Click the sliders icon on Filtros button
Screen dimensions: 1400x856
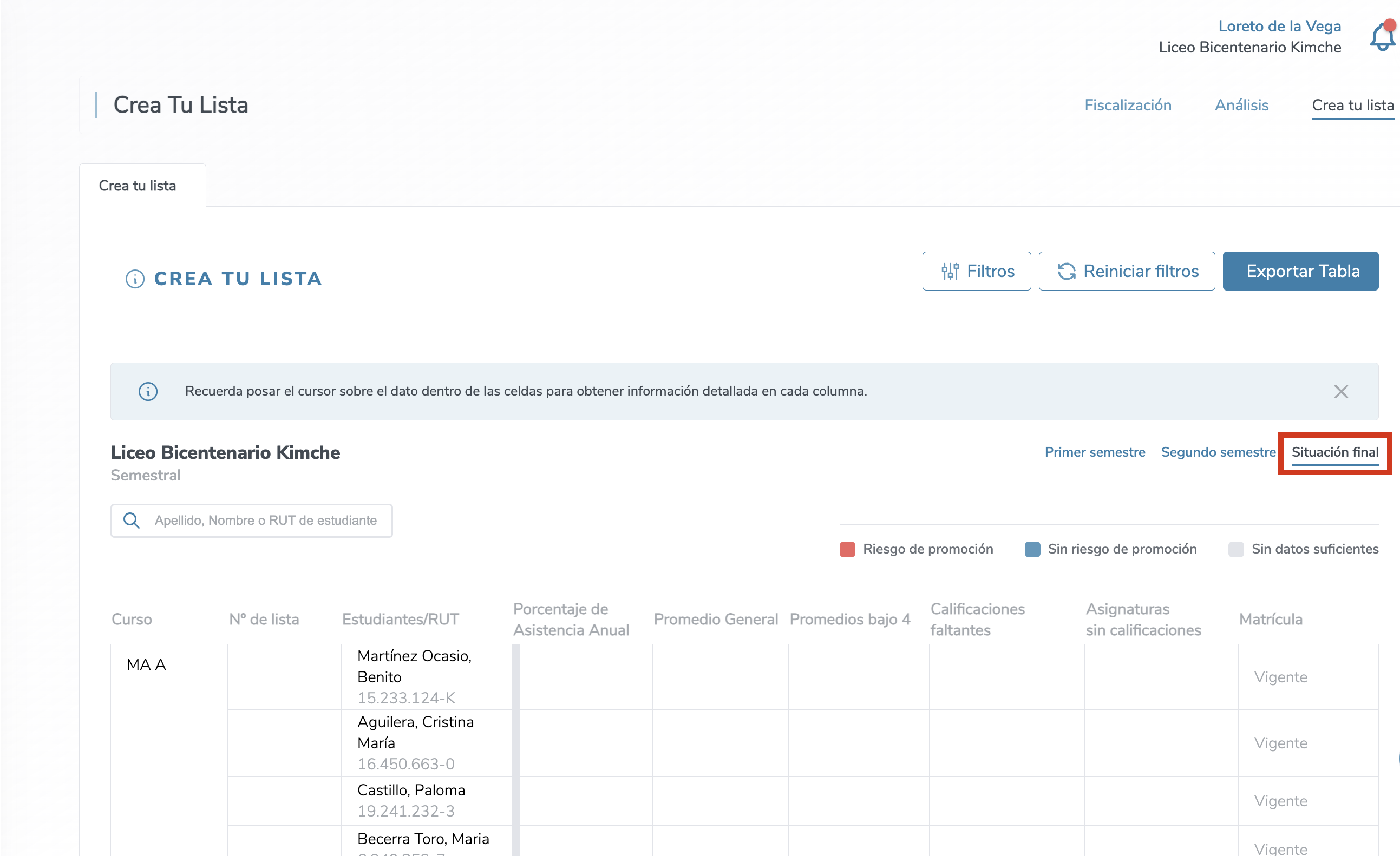950,272
